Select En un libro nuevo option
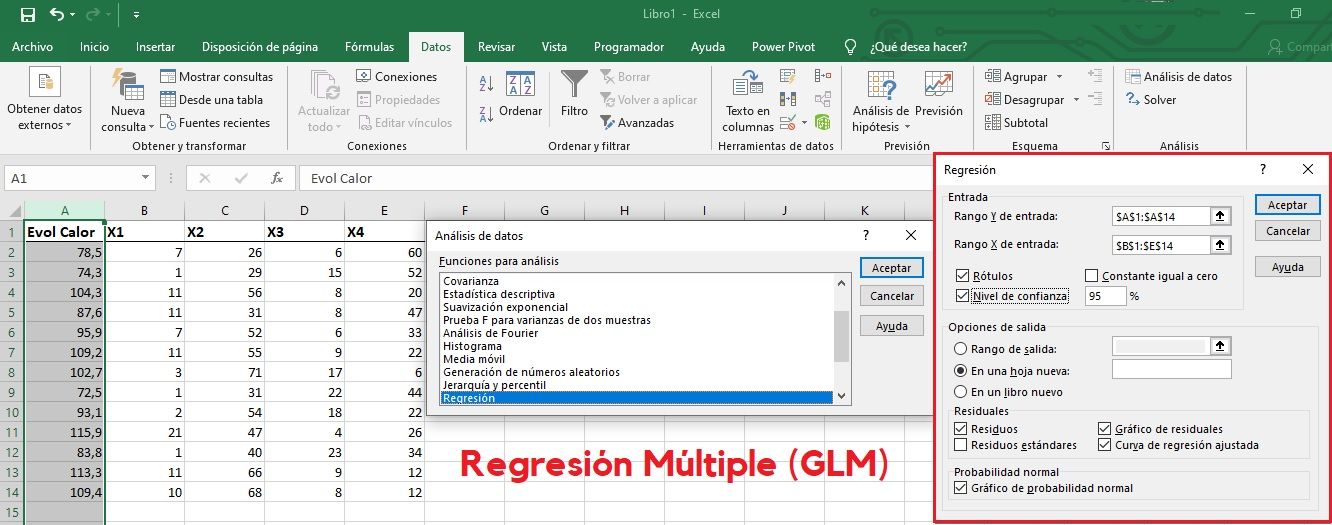The height and width of the screenshot is (525, 1332). (x=961, y=392)
